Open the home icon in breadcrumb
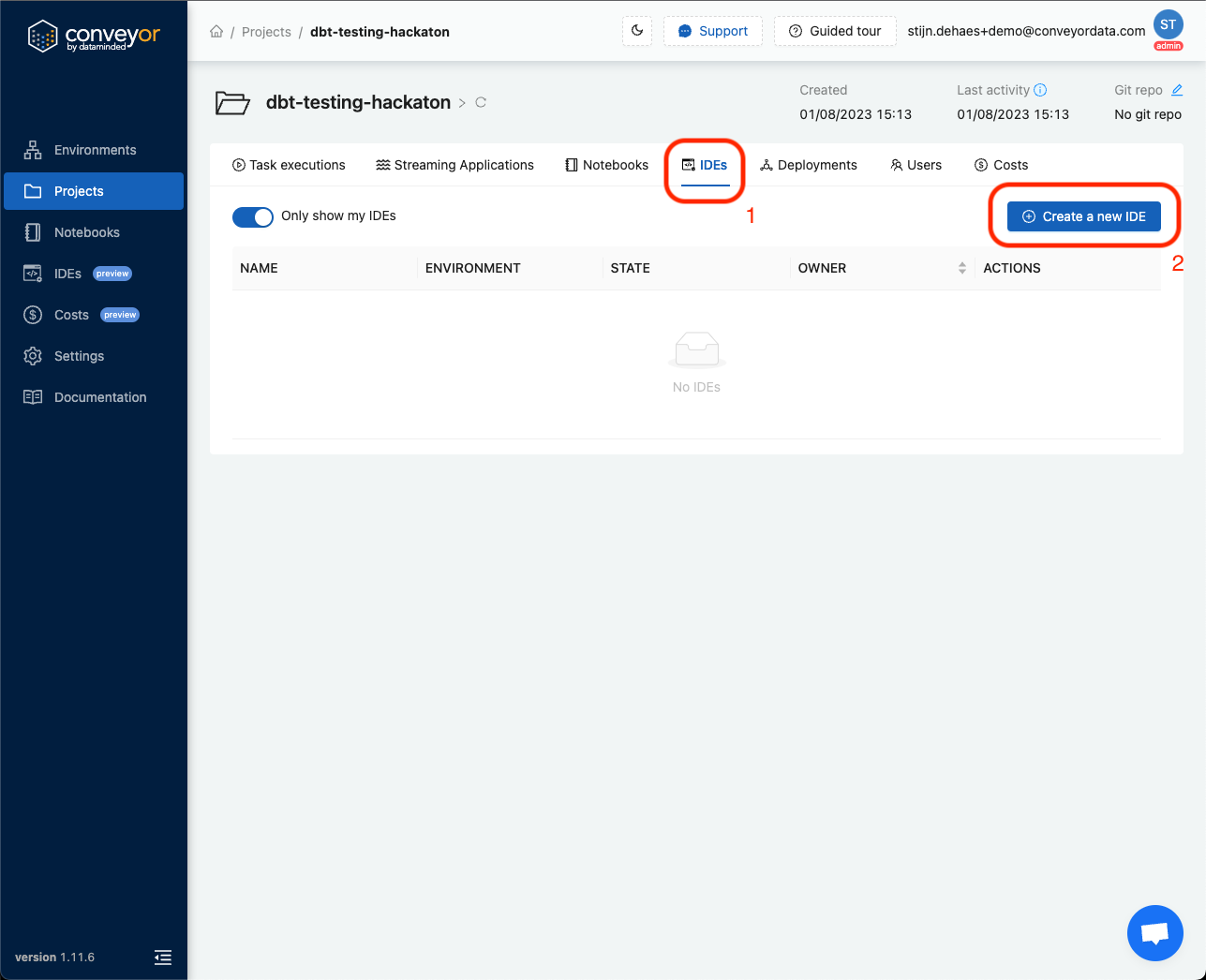The image size is (1206, 980). click(216, 32)
